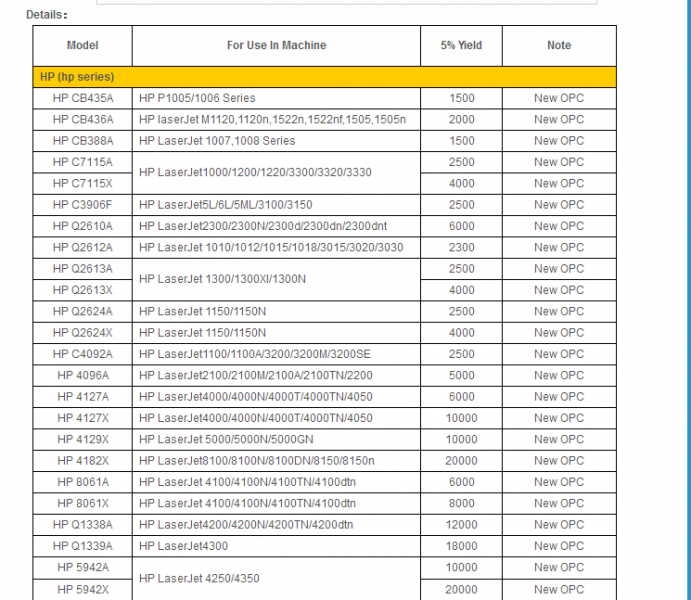Click the Note column header

click(x=559, y=45)
